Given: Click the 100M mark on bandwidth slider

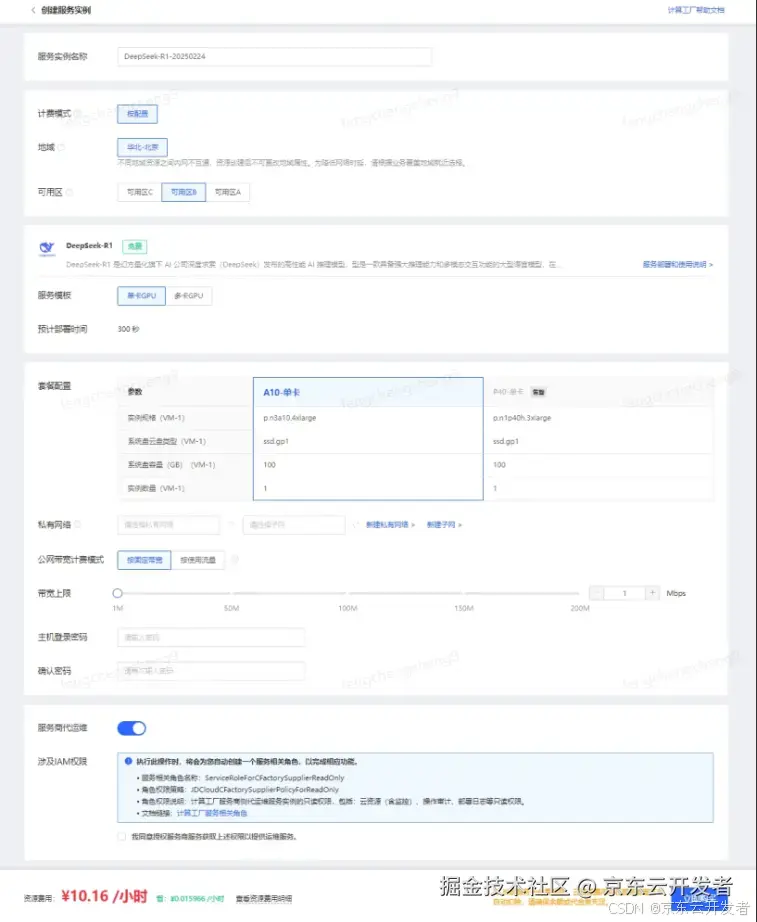Looking at the screenshot, I should 348,594.
